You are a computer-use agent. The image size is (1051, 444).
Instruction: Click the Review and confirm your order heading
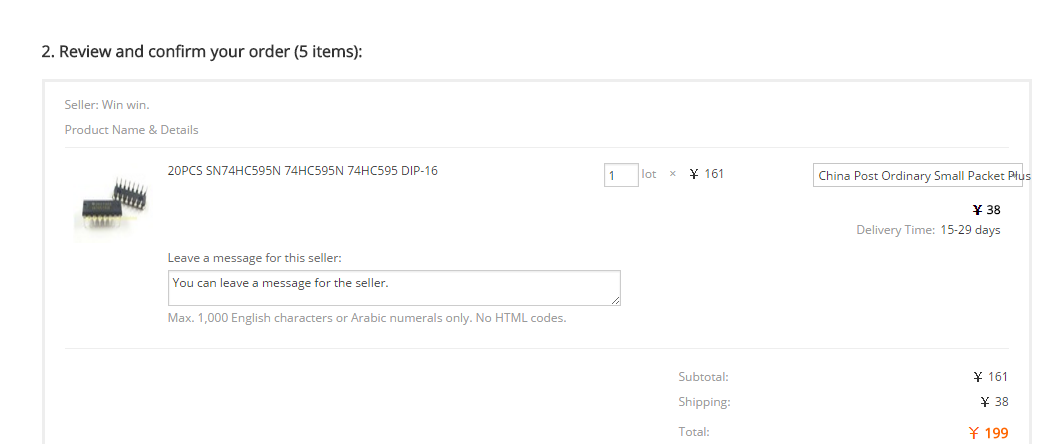(x=201, y=51)
